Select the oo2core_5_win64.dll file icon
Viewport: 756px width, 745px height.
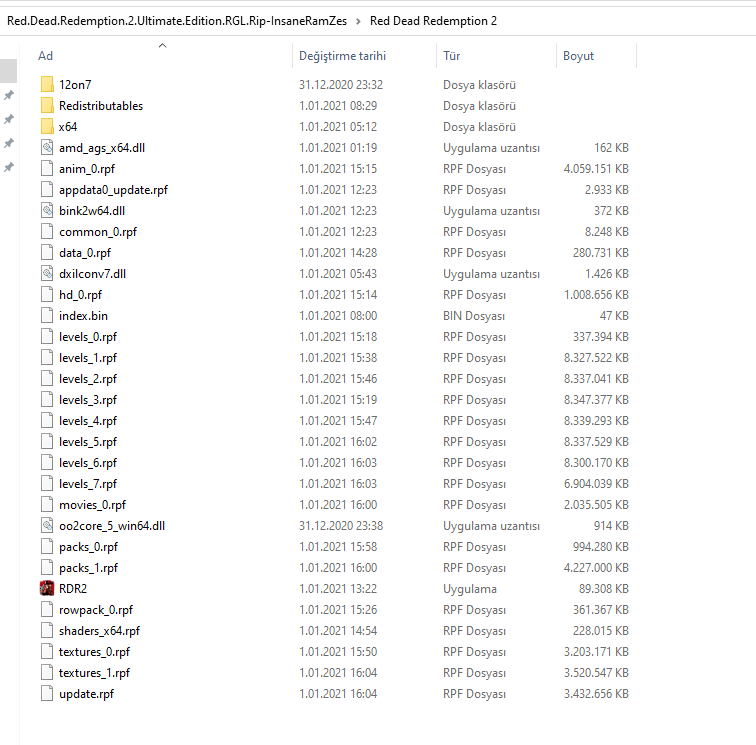point(47,526)
